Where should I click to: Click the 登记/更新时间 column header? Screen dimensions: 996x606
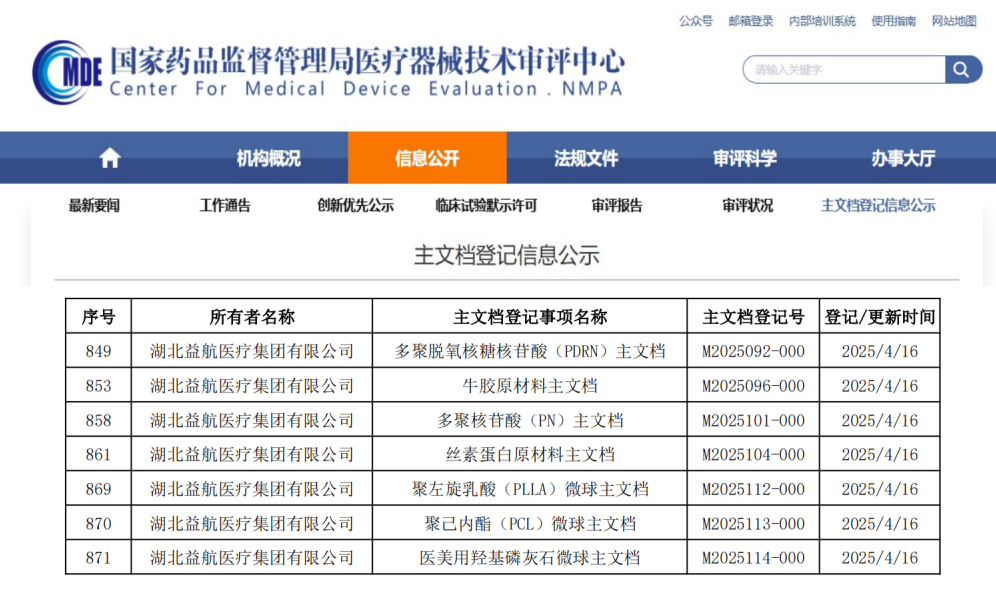(880, 316)
